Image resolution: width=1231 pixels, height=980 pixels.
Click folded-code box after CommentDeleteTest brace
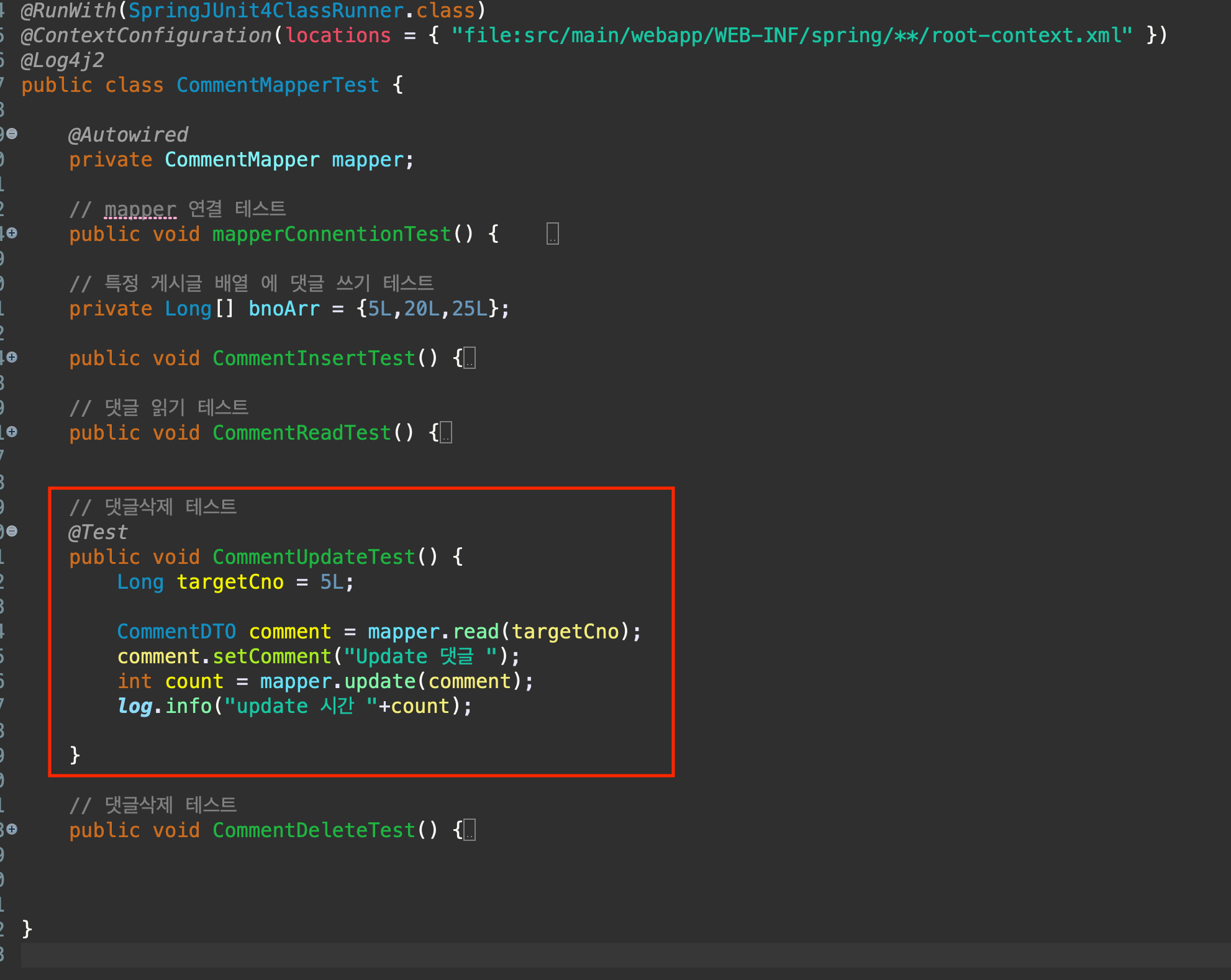click(x=470, y=830)
